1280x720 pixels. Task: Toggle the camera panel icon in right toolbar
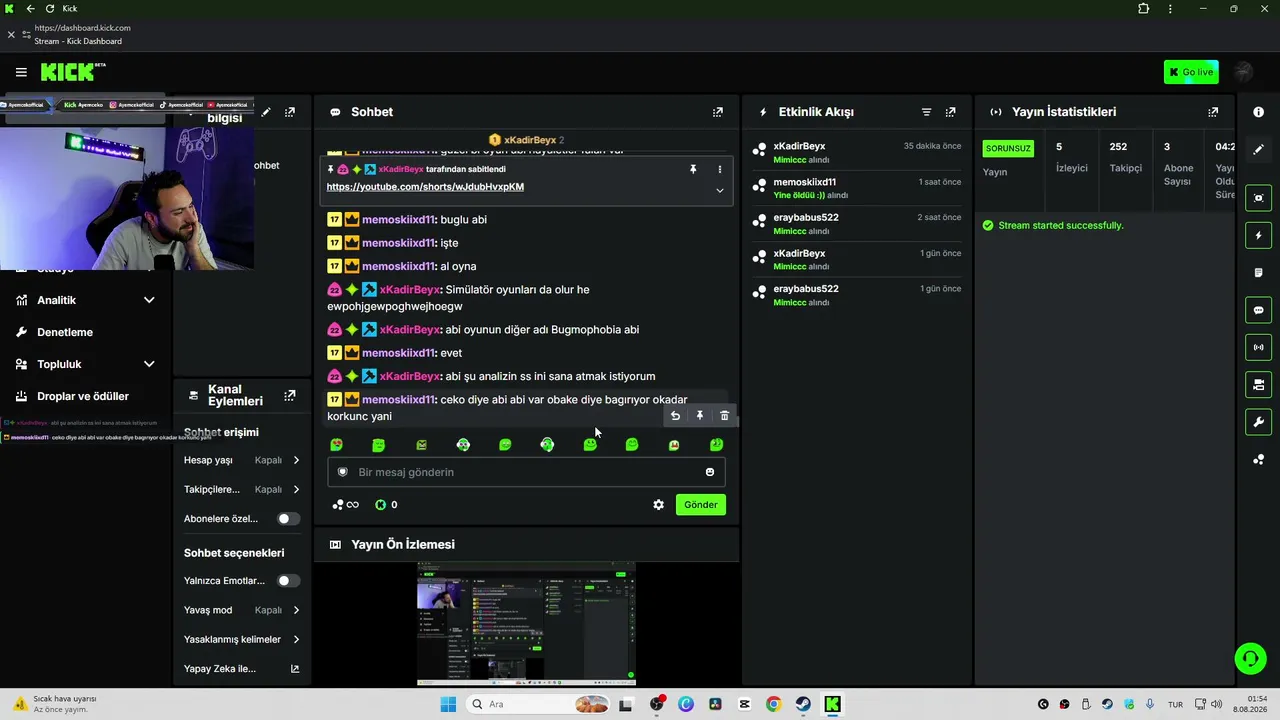click(1258, 384)
